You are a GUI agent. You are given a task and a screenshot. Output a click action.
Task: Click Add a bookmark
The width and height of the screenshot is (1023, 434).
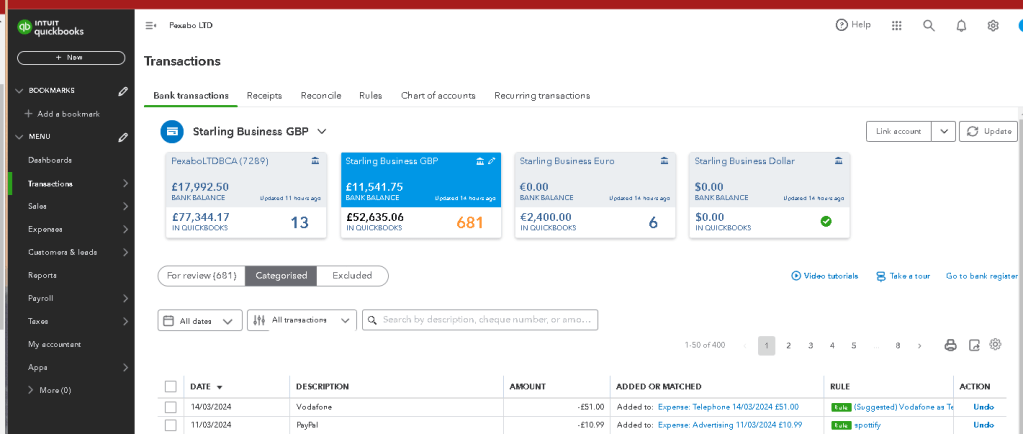[62, 114]
